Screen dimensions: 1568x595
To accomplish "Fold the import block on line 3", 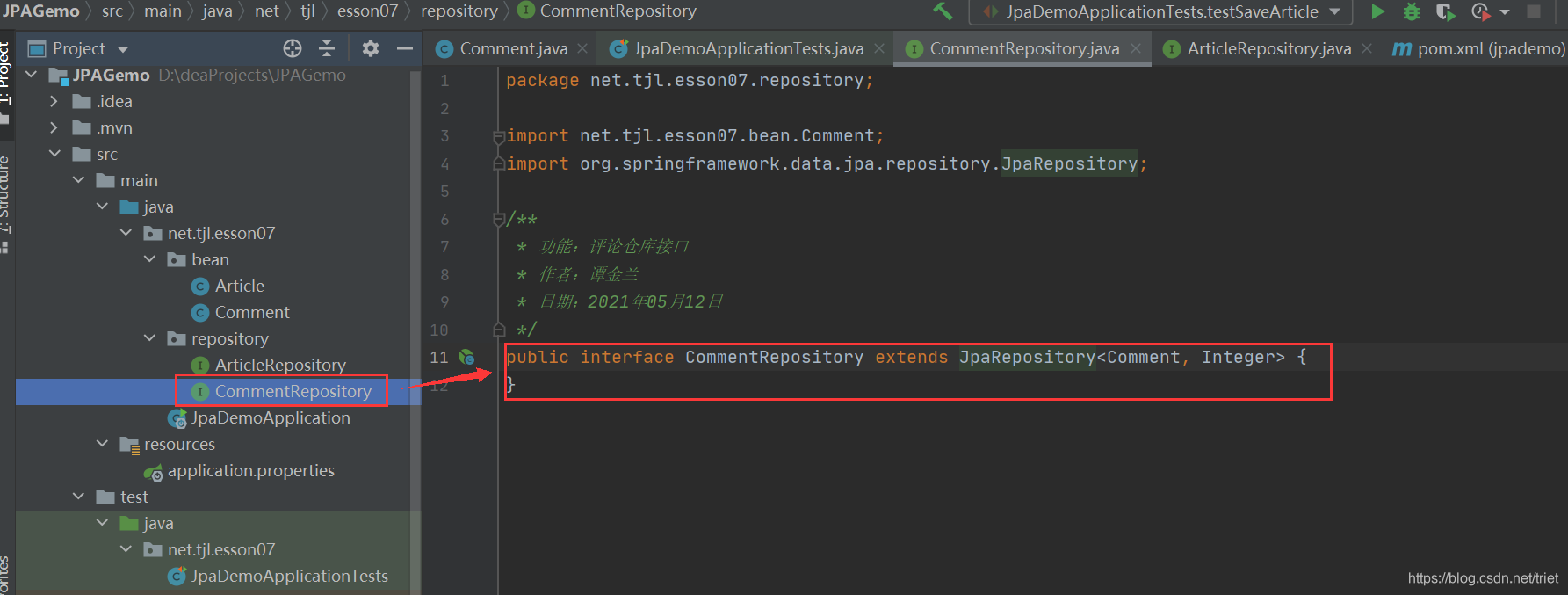I will tap(499, 135).
